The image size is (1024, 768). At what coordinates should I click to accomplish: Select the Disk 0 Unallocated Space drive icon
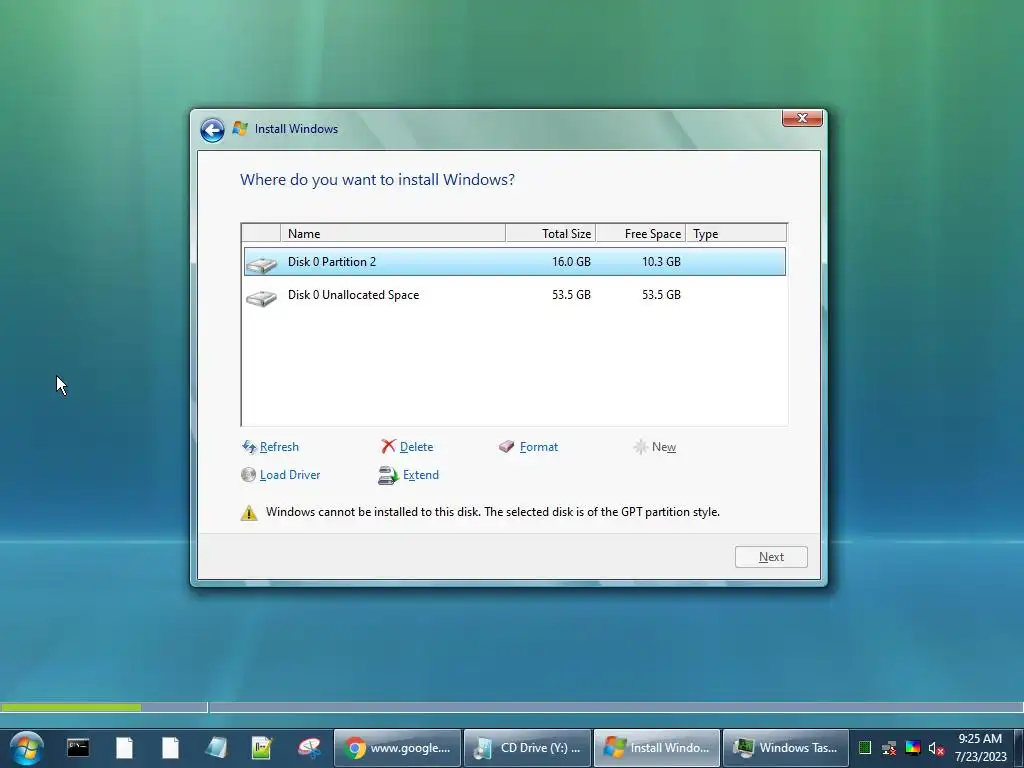click(x=262, y=298)
